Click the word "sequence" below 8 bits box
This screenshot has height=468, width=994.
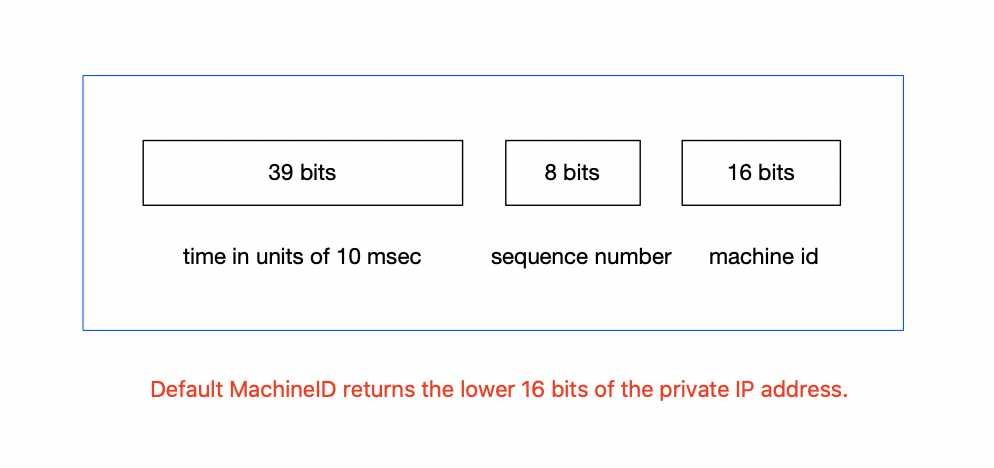click(538, 257)
